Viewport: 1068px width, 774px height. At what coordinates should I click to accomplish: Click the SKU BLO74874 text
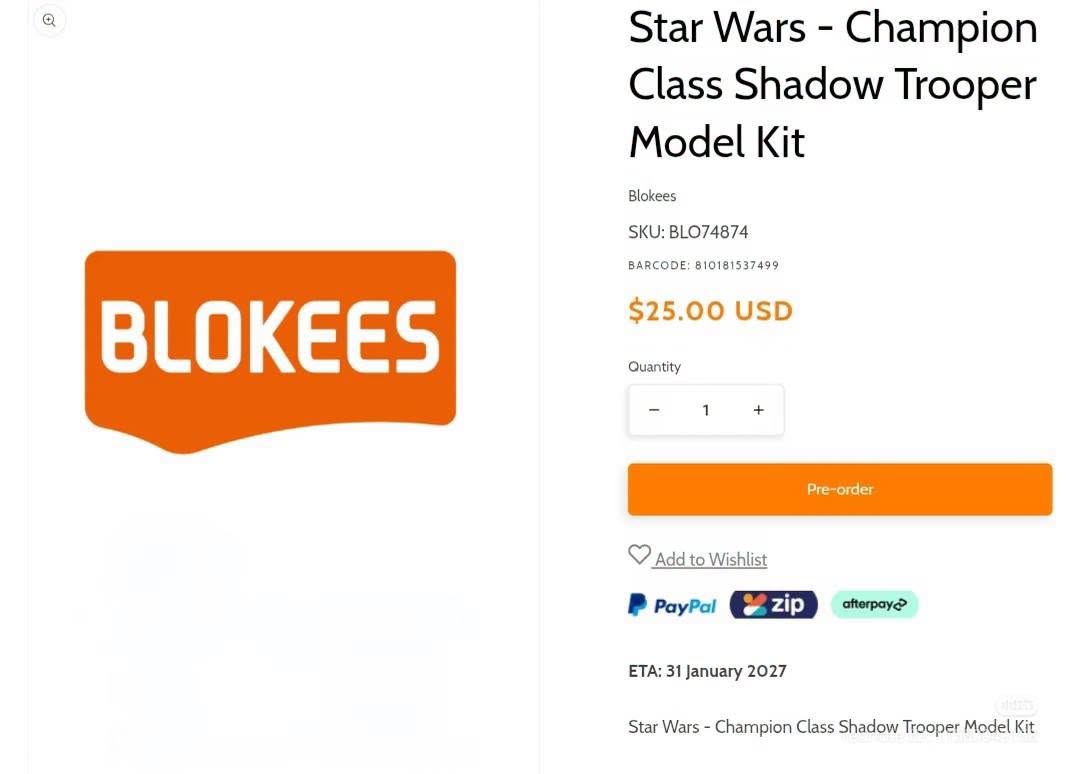pos(688,232)
